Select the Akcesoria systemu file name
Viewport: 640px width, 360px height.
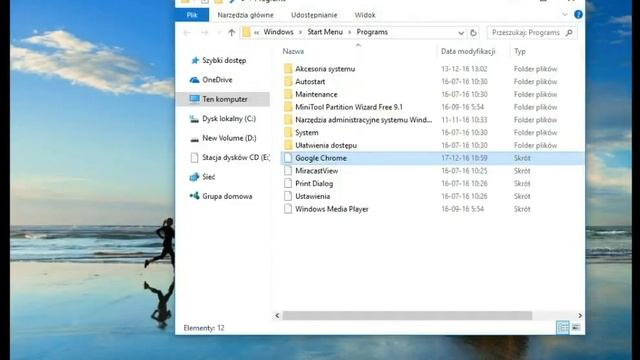pyautogui.click(x=325, y=69)
